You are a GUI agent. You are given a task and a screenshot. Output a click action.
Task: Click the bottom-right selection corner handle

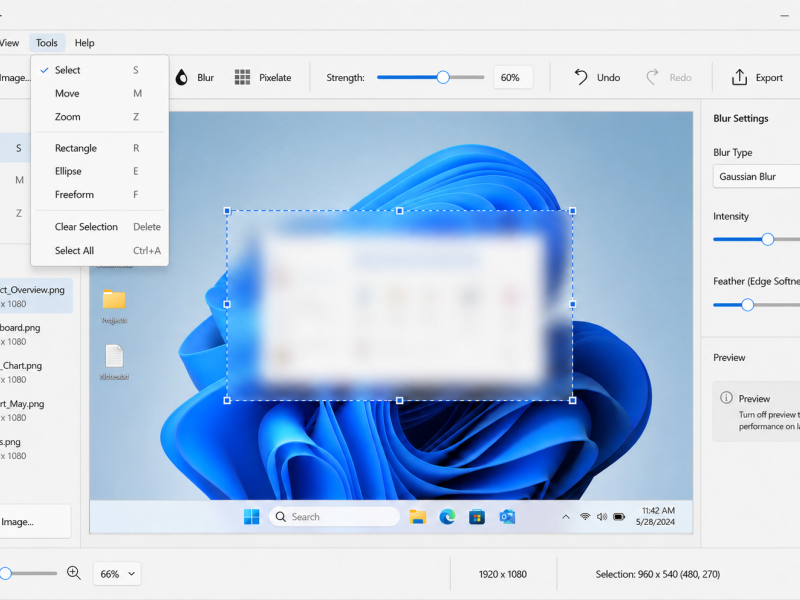[572, 401]
